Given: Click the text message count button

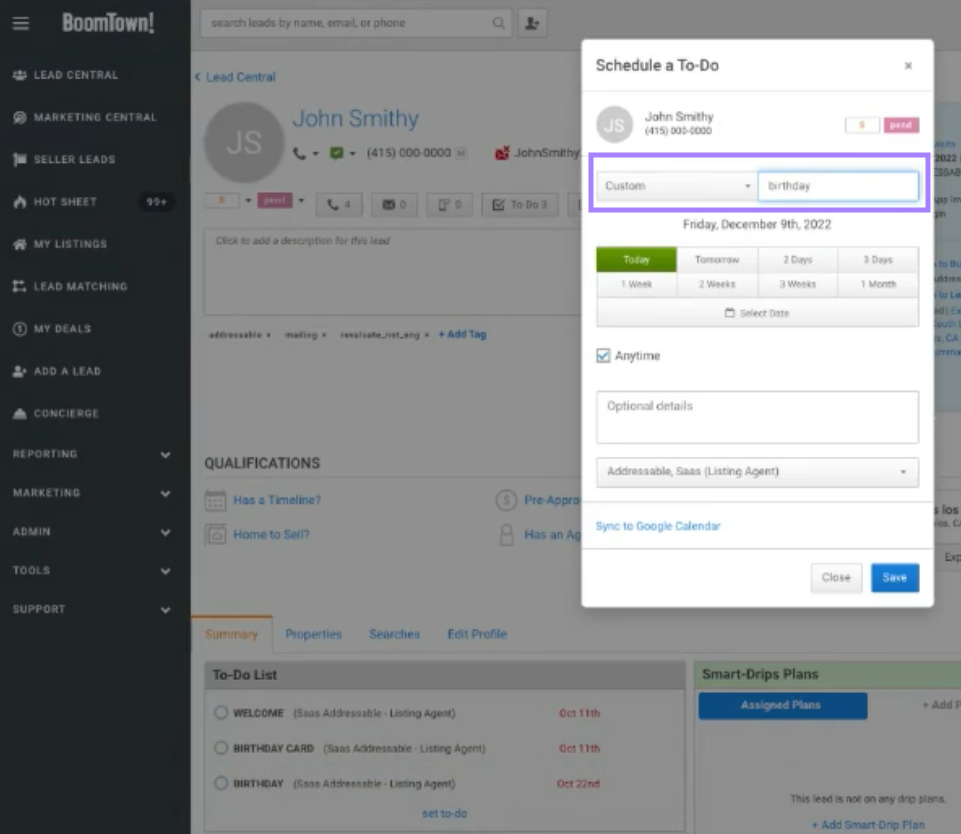Looking at the screenshot, I should coord(449,205).
